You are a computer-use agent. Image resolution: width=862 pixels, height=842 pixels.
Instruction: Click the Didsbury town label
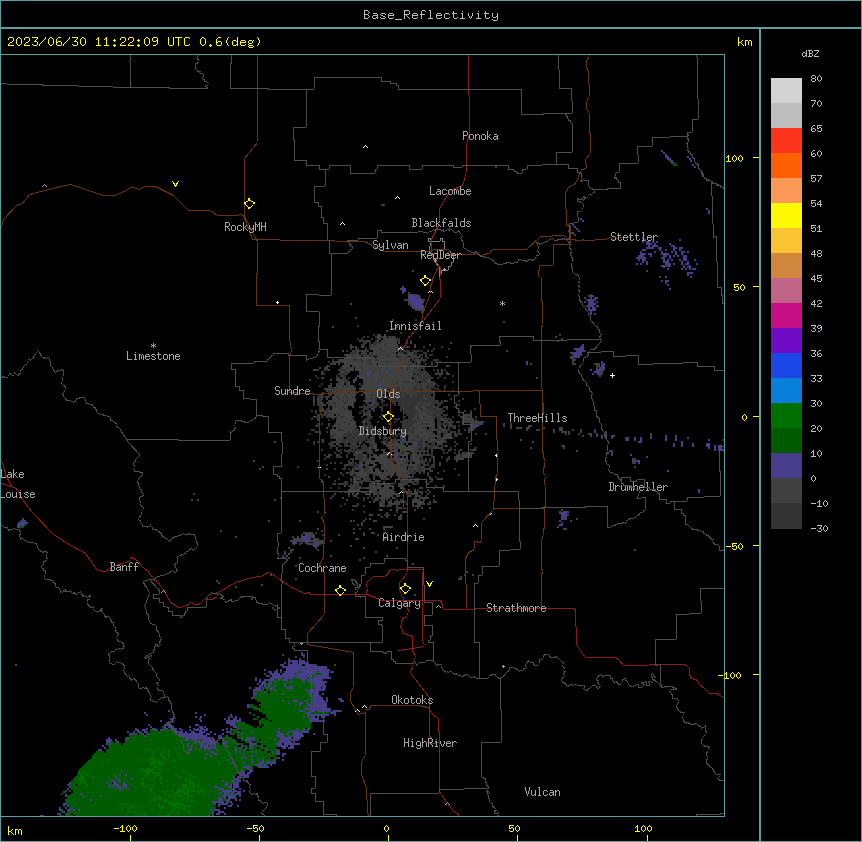point(383,431)
